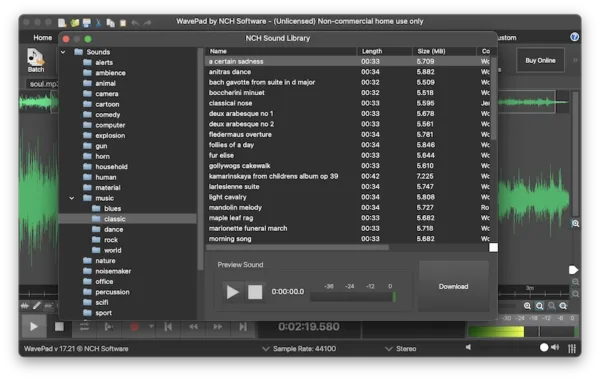Click the Paste clipboard icon

click(x=123, y=23)
